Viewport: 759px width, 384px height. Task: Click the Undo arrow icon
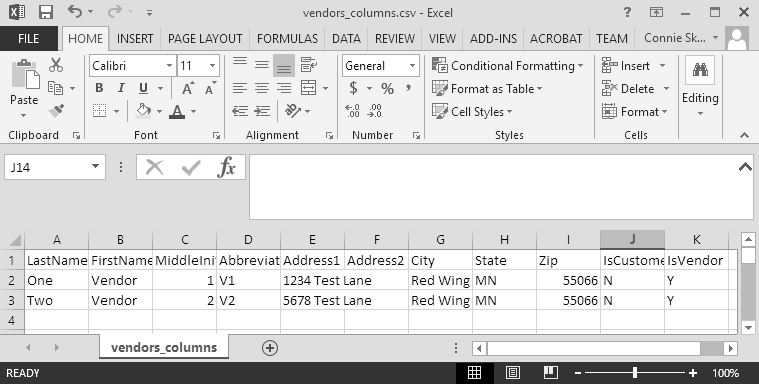[75, 11]
